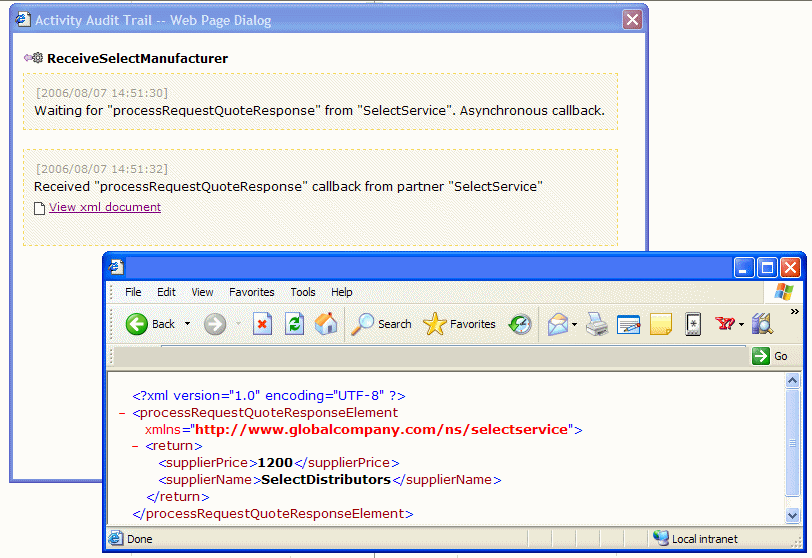Click the Forward arrow icon
Image resolution: width=812 pixels, height=558 pixels.
pos(215,325)
